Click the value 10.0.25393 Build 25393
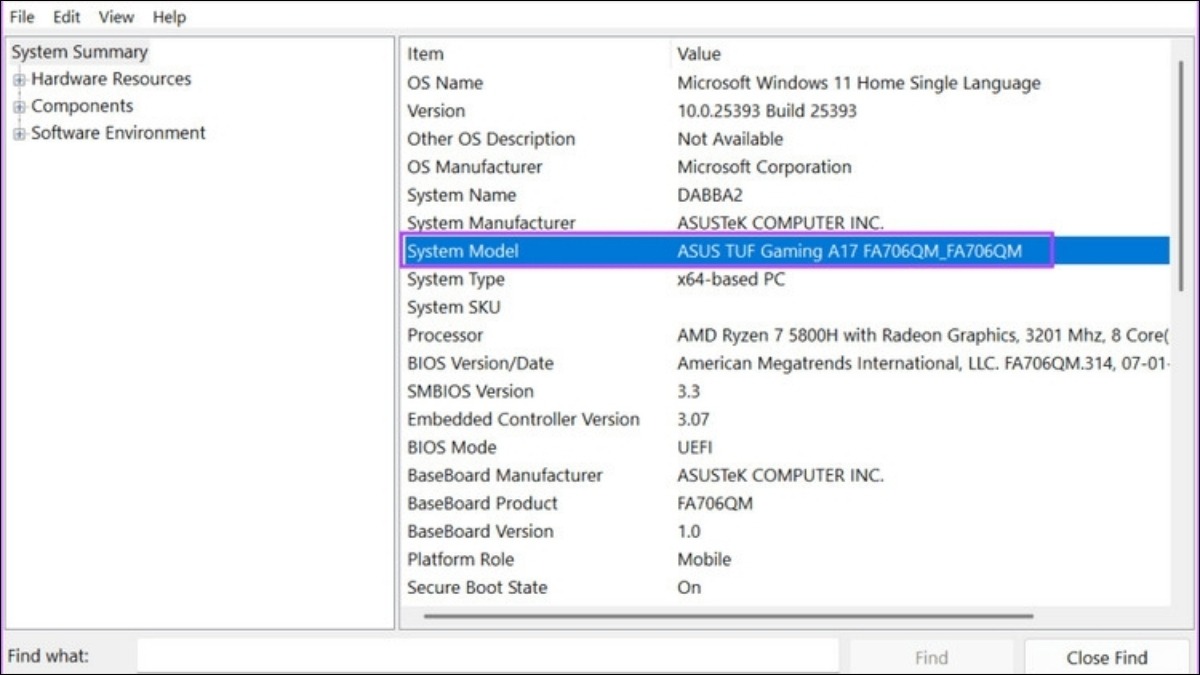1200x675 pixels. point(767,111)
